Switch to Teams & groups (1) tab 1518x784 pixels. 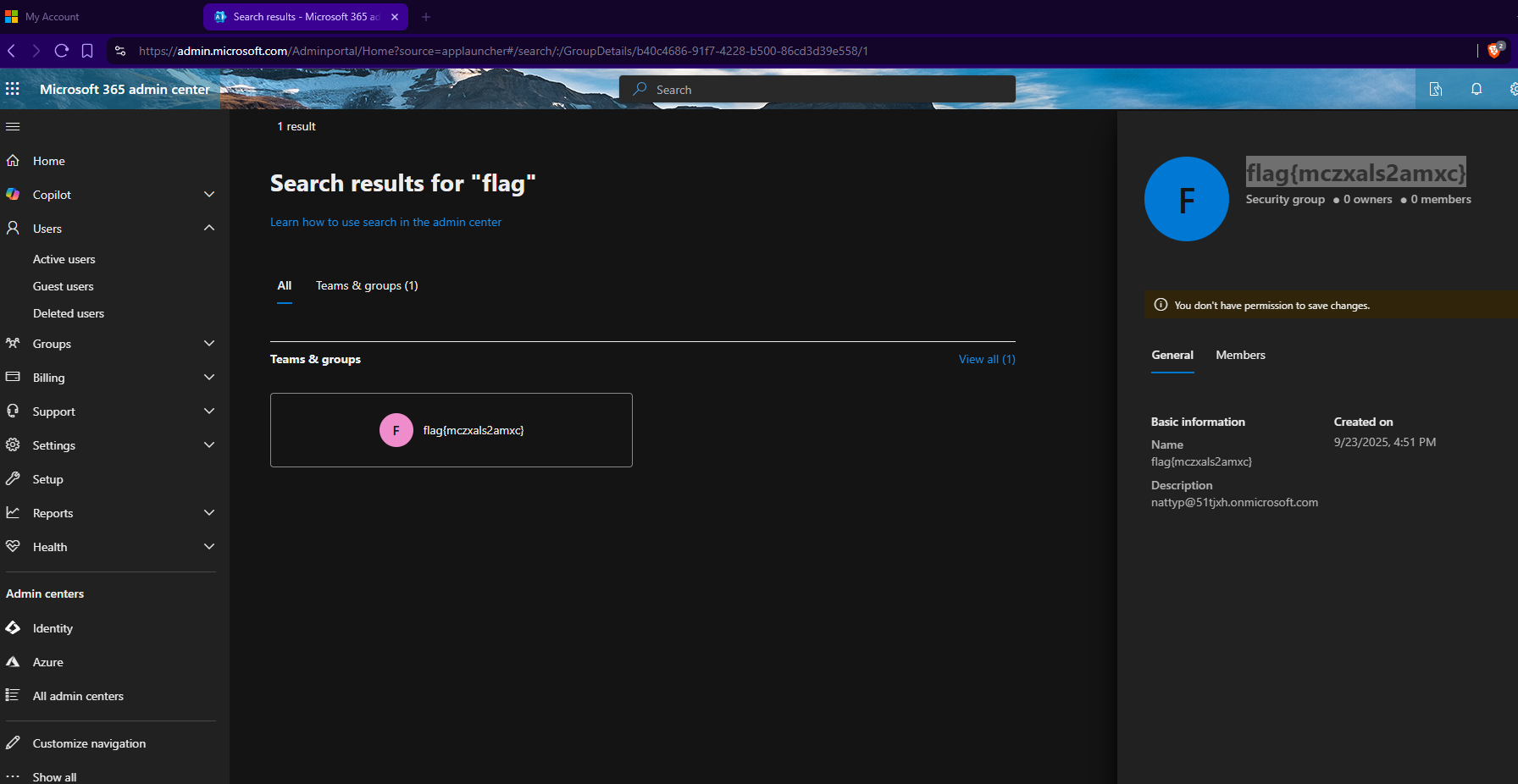click(367, 286)
